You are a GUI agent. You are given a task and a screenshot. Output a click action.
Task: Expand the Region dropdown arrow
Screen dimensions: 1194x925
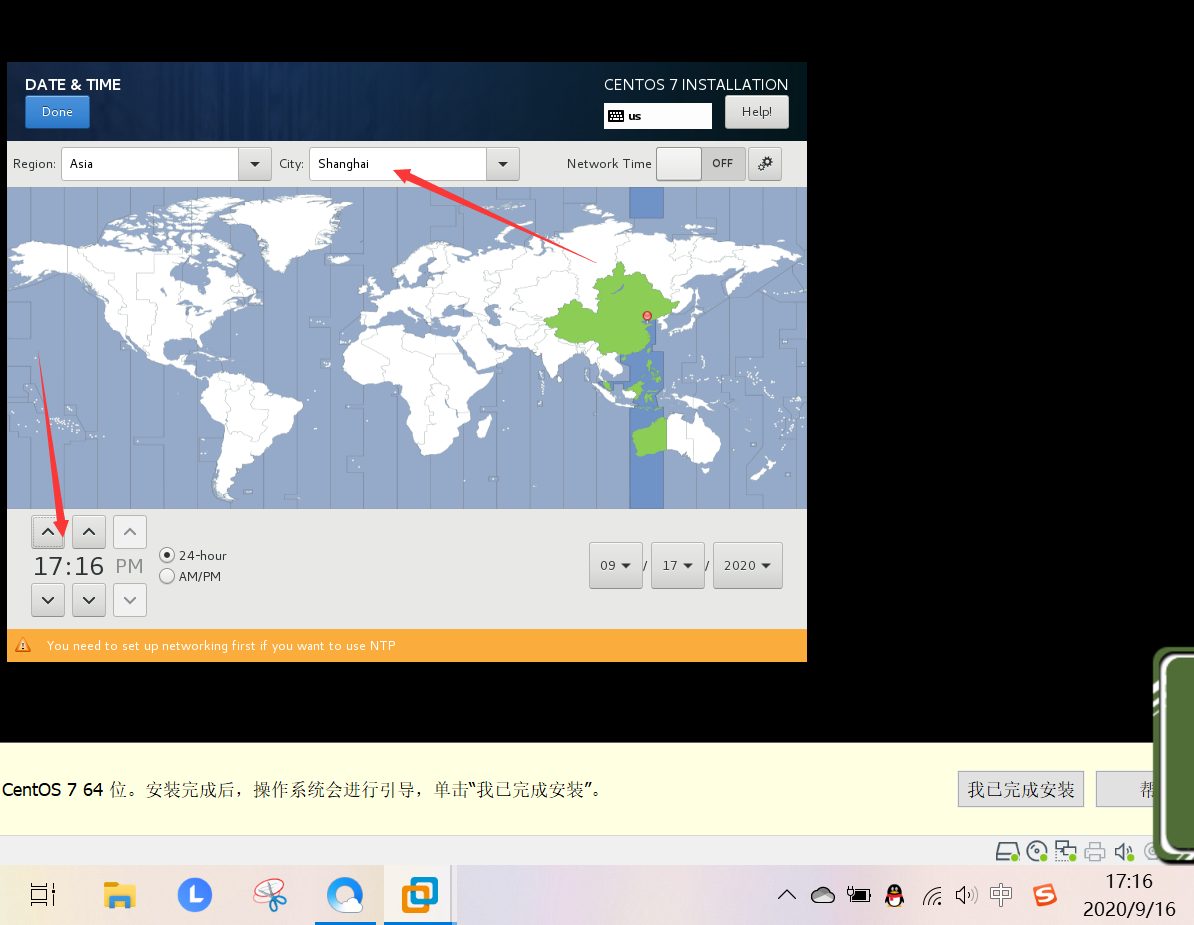pyautogui.click(x=255, y=164)
